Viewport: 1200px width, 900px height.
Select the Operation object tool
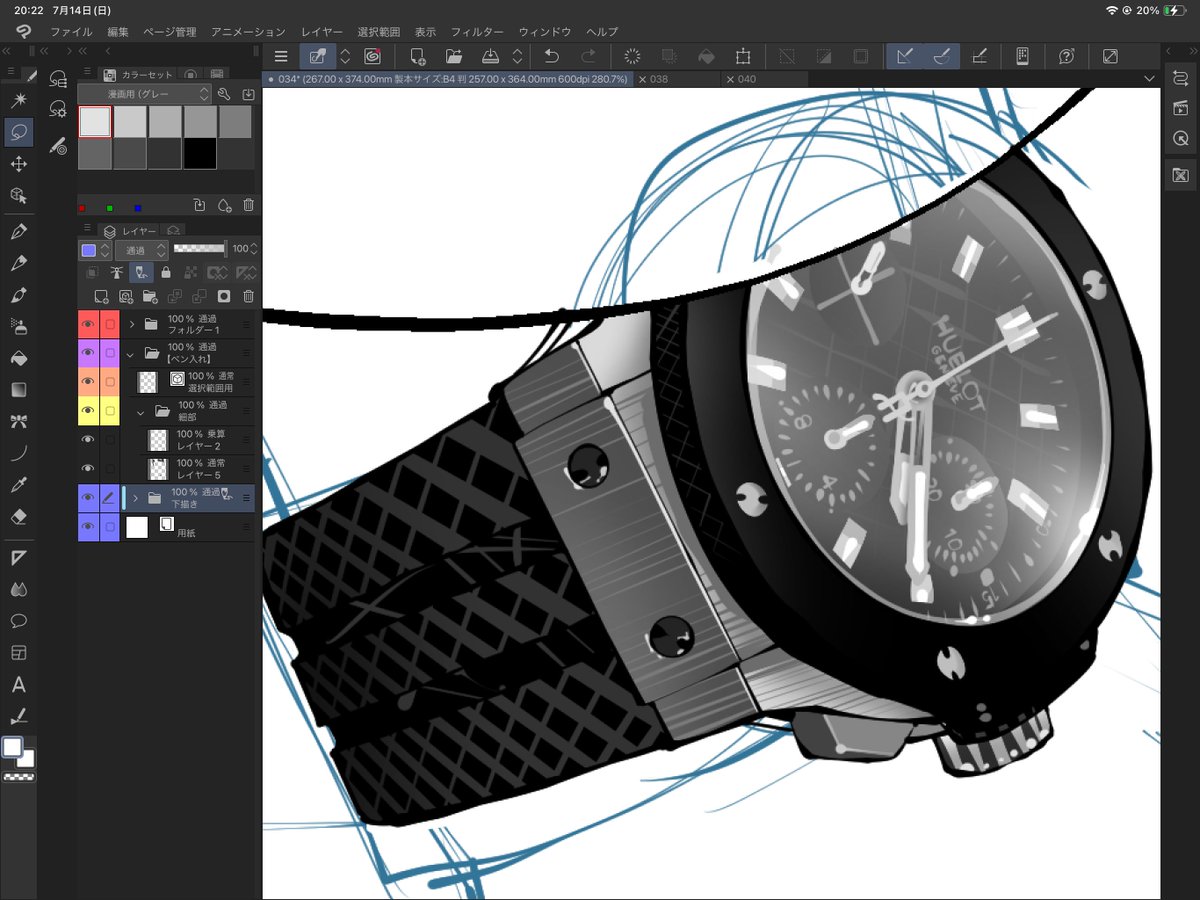click(x=18, y=196)
